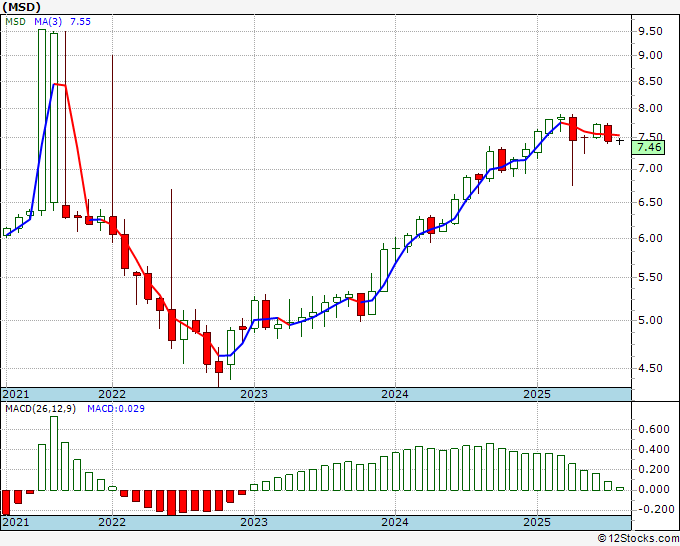Click the 0.600 MACD axis label
Screen dimensions: 680x546
point(654,429)
